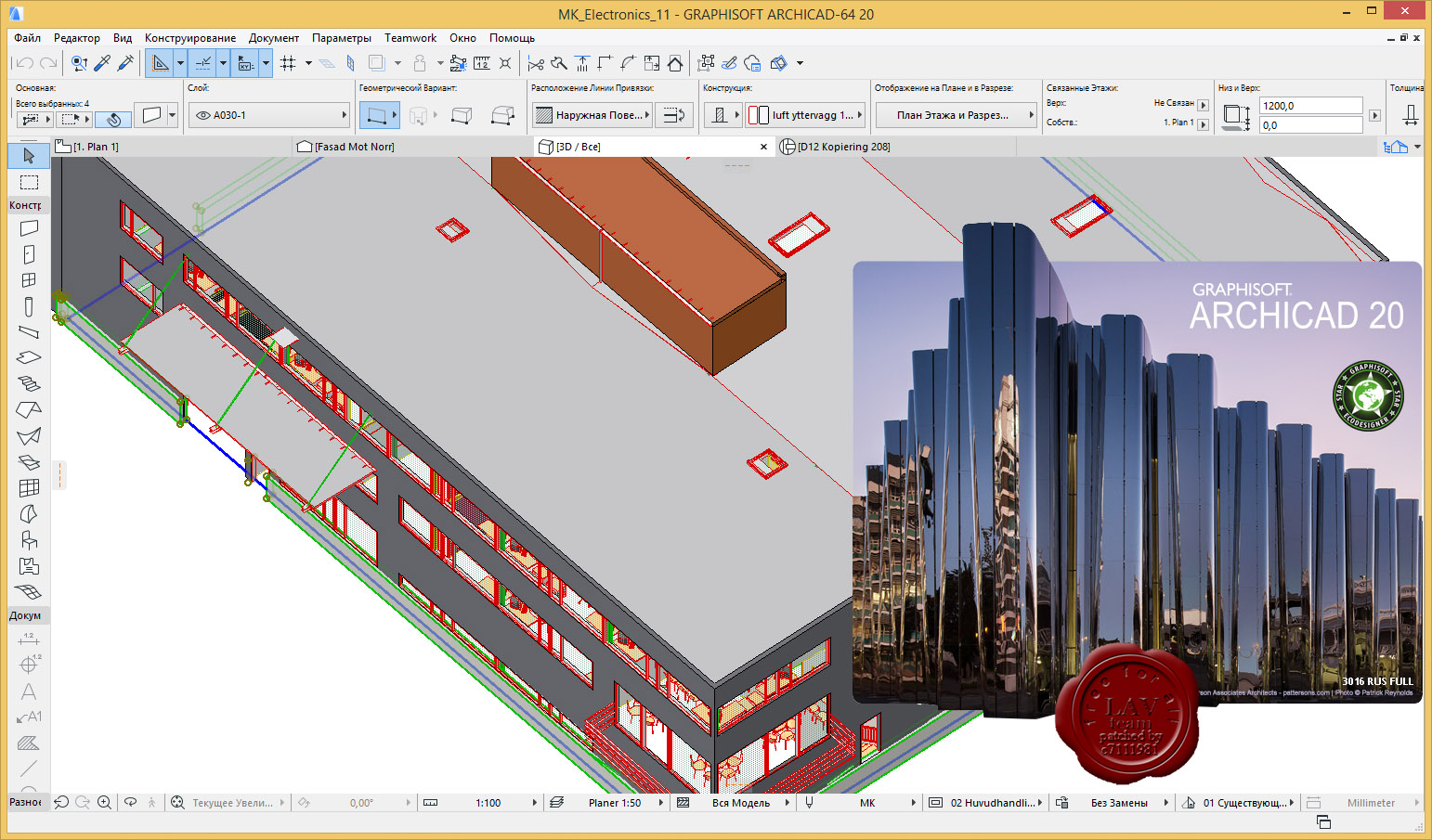Open План Этажа и Разрез display dropdown
Viewport: 1432px width, 840px height.
[957, 115]
